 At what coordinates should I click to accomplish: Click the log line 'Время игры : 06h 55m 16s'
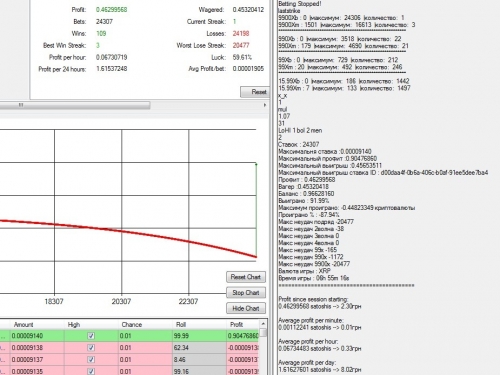pos(314,278)
